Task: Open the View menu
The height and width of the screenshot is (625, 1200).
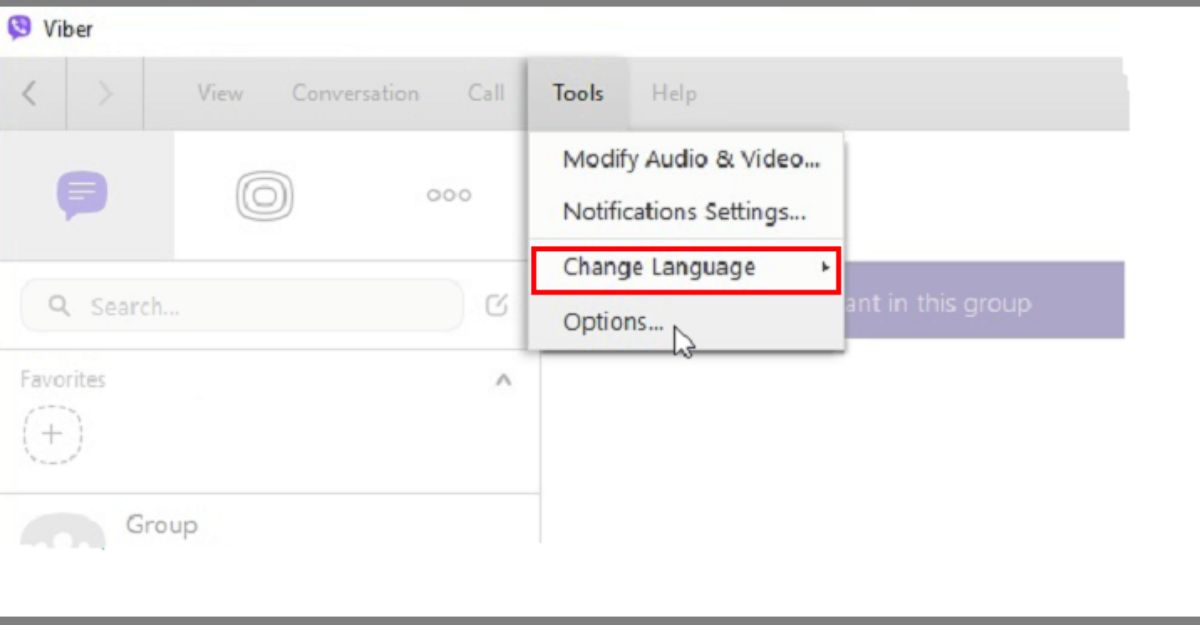Action: [x=220, y=93]
